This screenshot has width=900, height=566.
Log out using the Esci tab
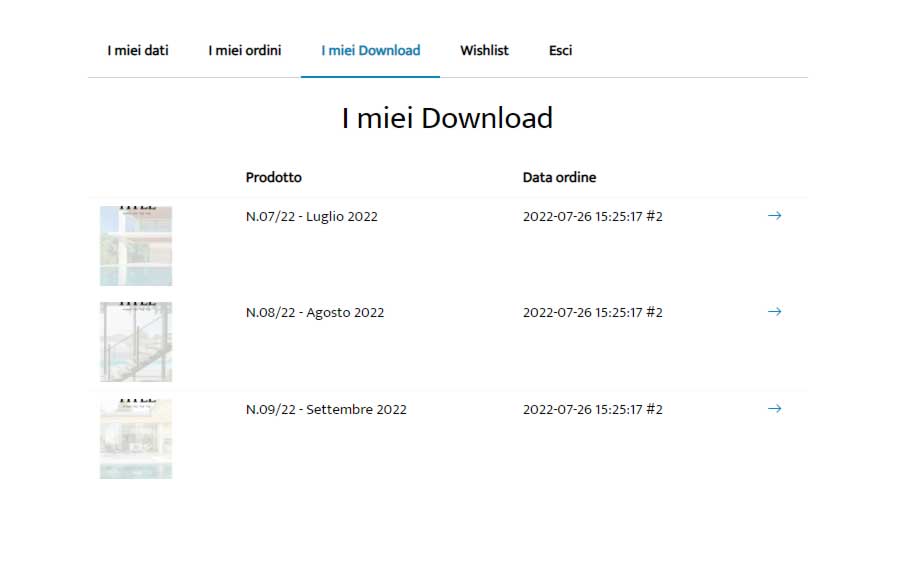(560, 50)
